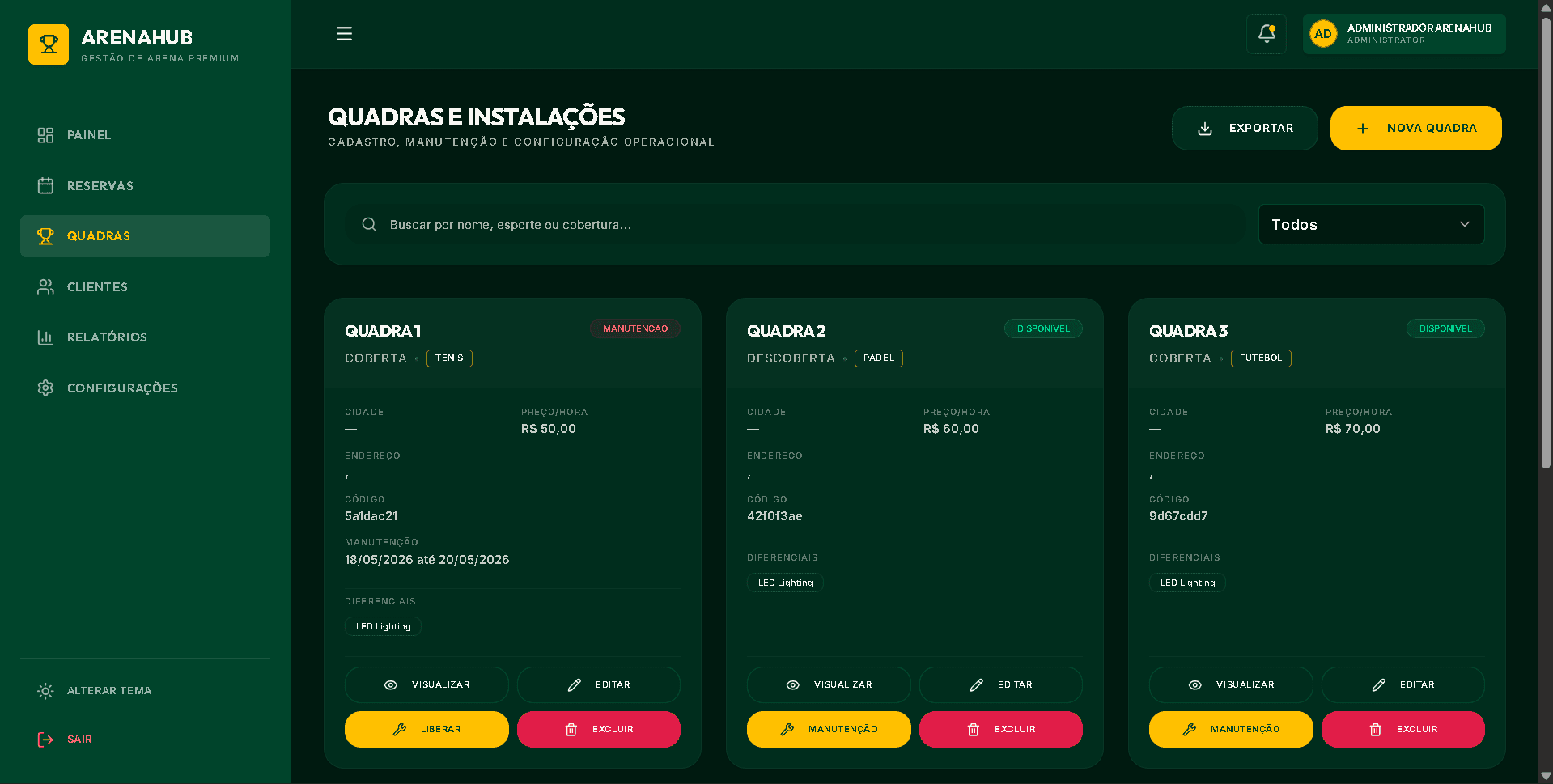Click the R$ 50,00 price value

[x=549, y=429]
